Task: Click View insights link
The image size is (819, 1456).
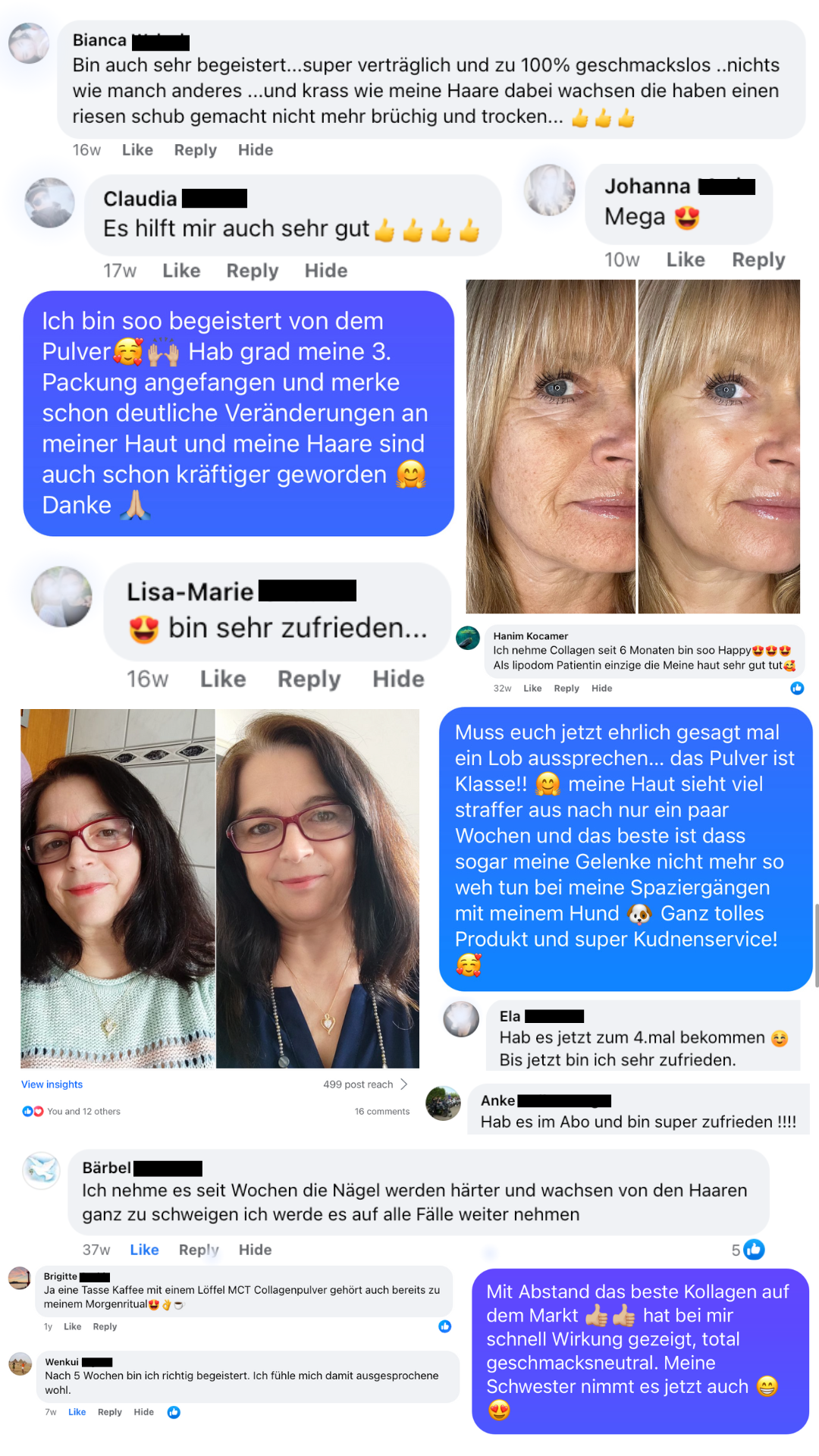Action: 52,1084
